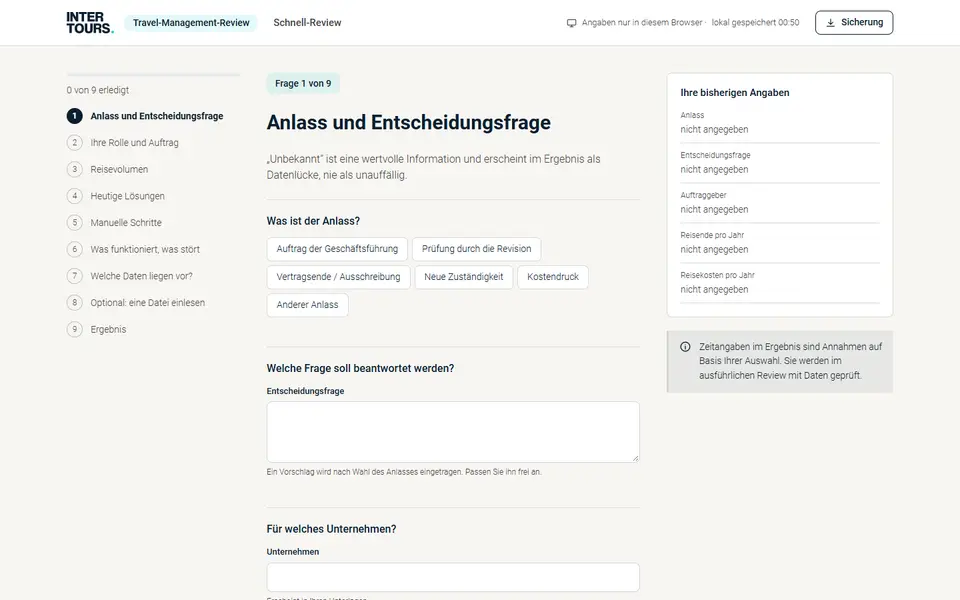Click step number 8 circle in sidebar
Viewport: 960px width, 600px height.
tap(75, 302)
